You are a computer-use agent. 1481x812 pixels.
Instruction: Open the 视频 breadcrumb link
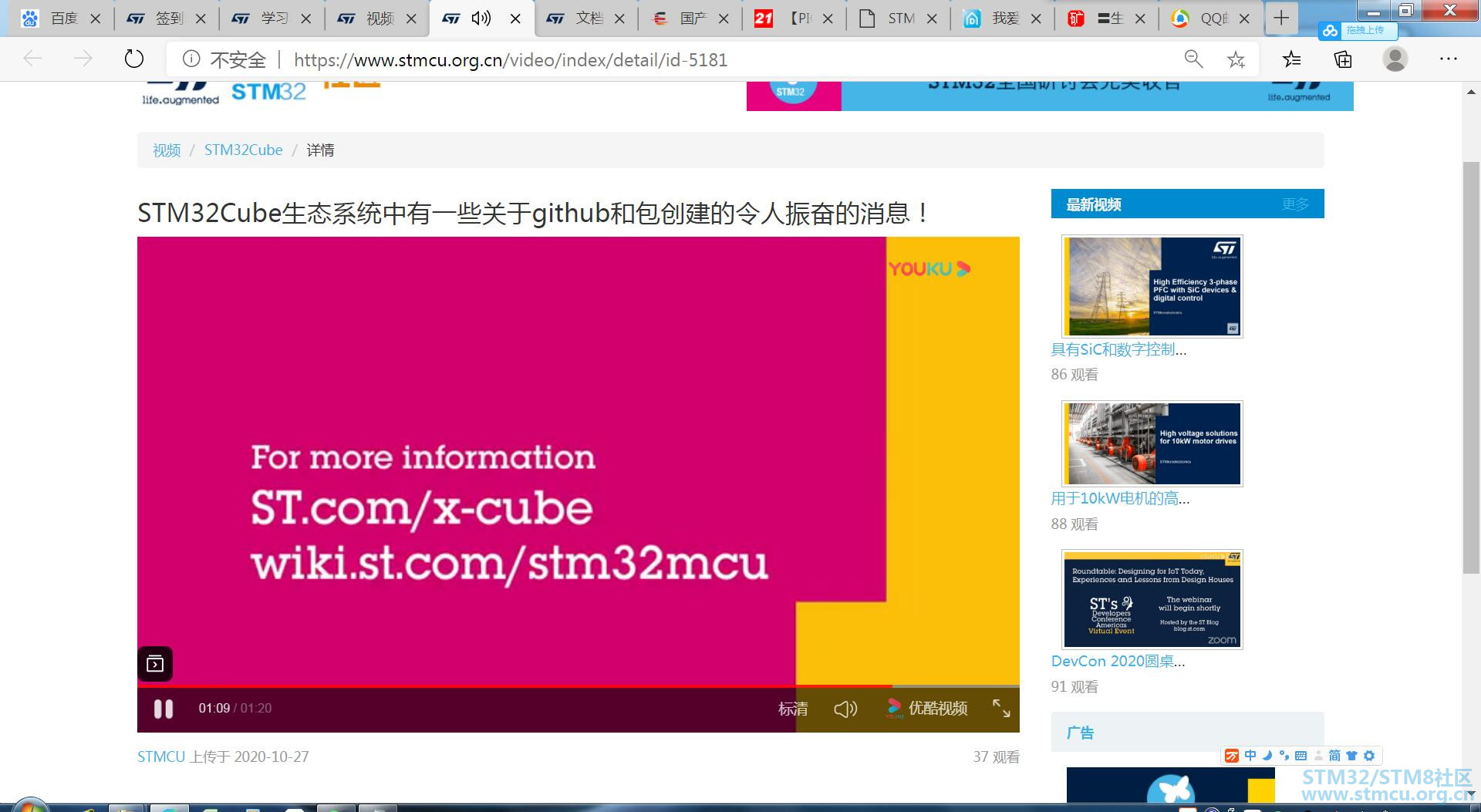coord(167,150)
